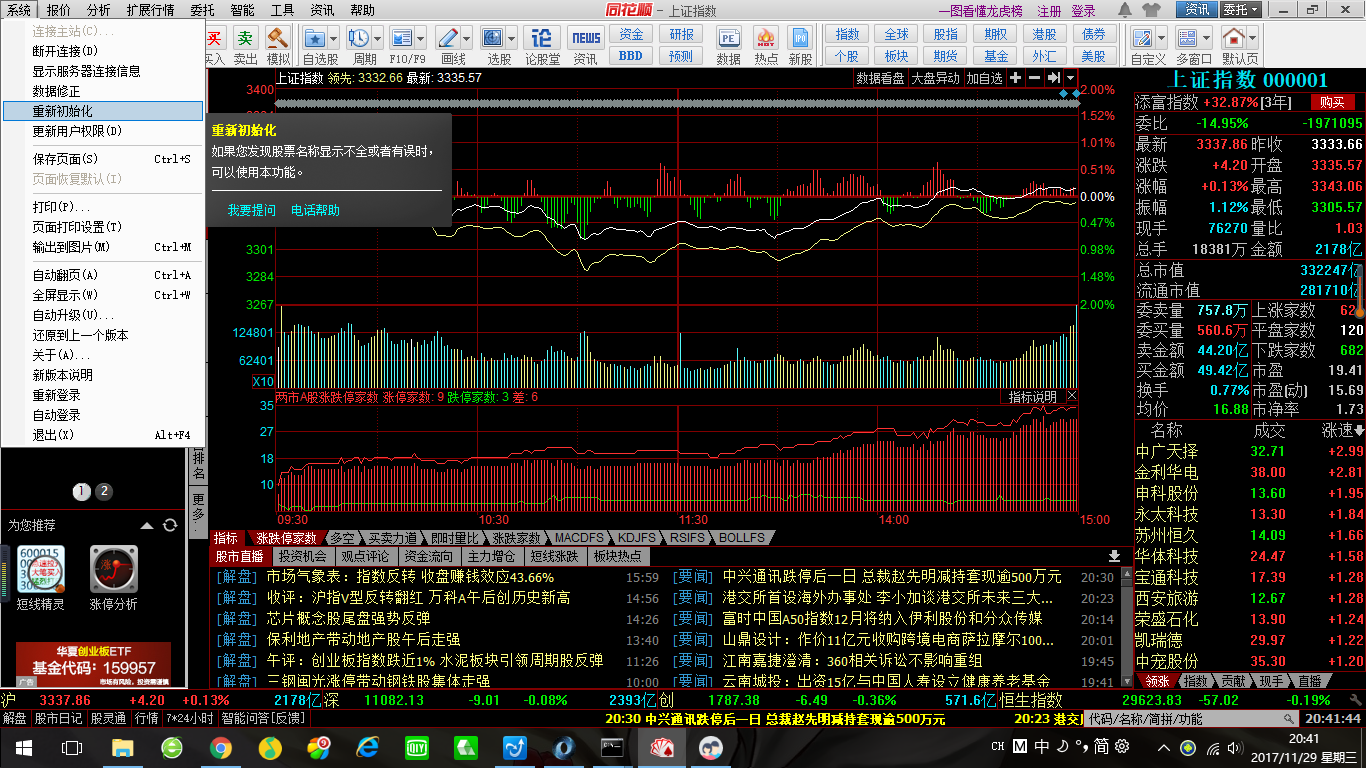Screen dimensions: 1366x768
Task: Open File Explorer on the taskbar
Action: pos(122,747)
